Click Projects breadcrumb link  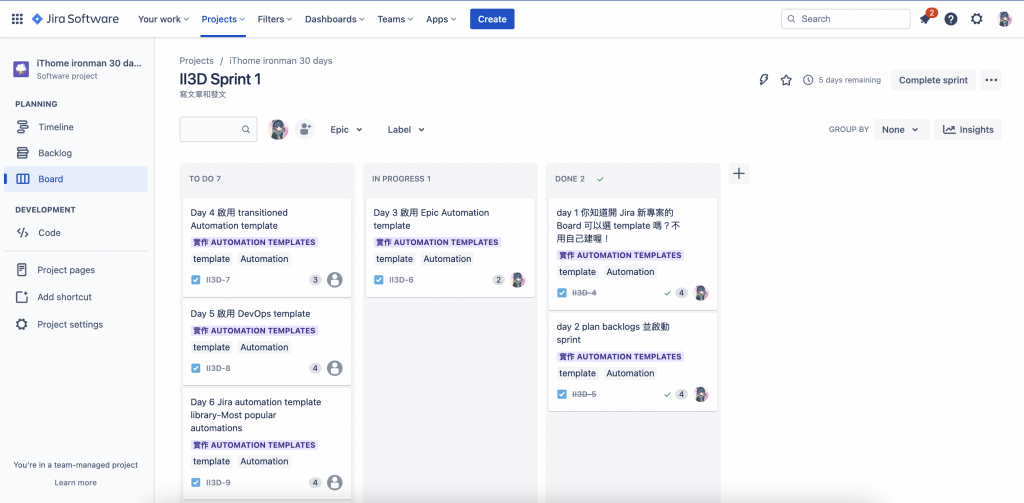point(197,61)
